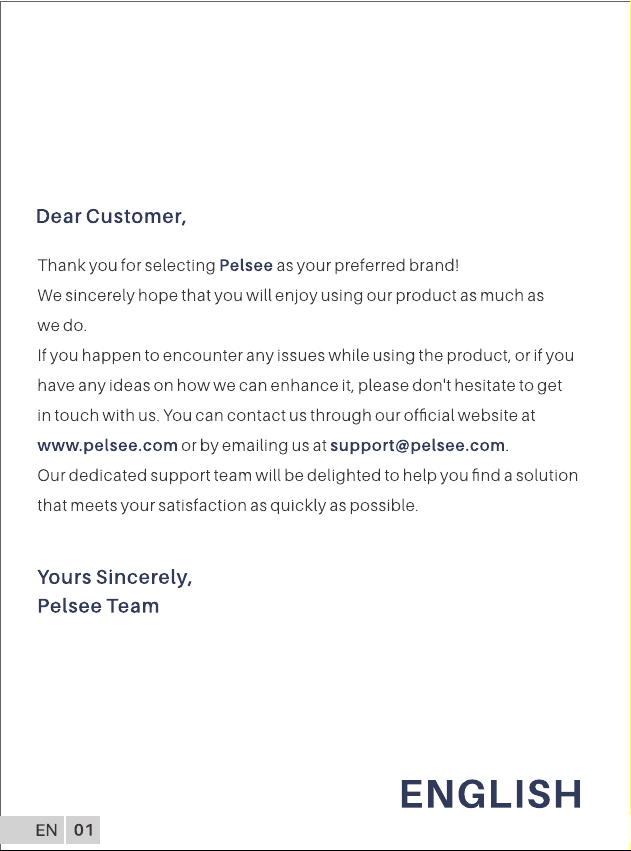This screenshot has height=851, width=631.
Task: Click the line We sincerely hope that
Action: tap(290, 296)
